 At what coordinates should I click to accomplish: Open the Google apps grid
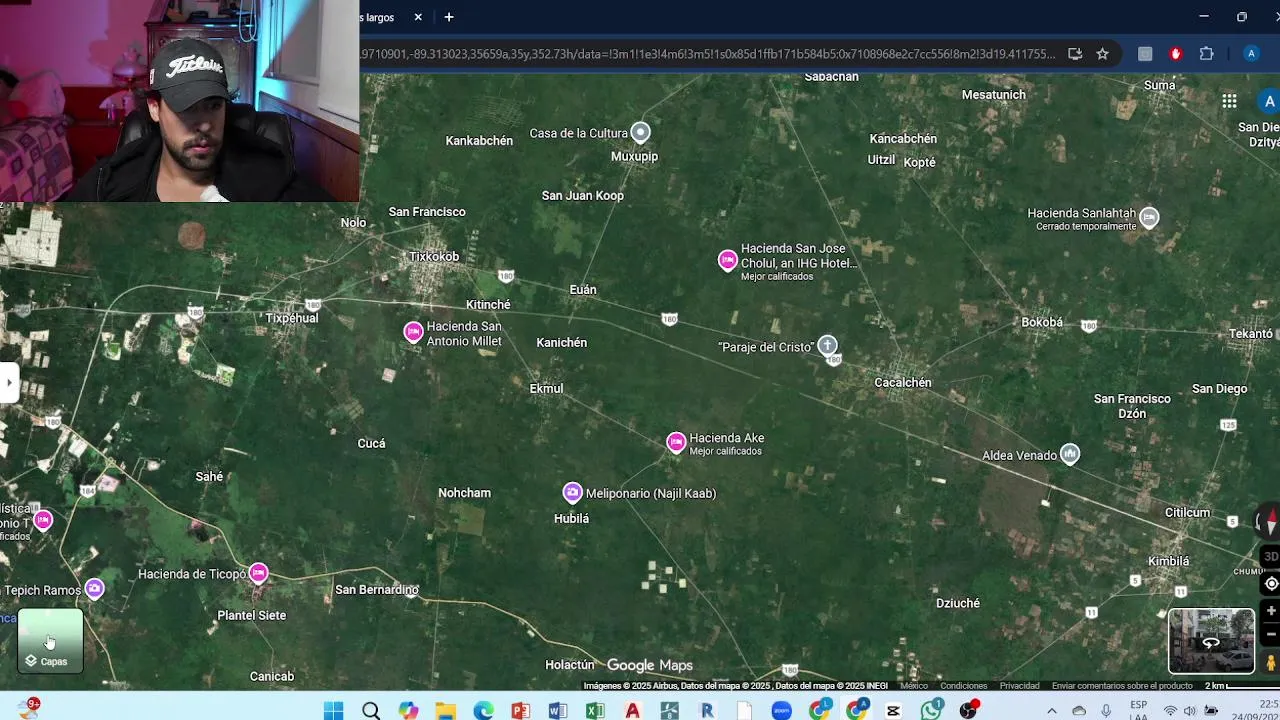click(1229, 101)
